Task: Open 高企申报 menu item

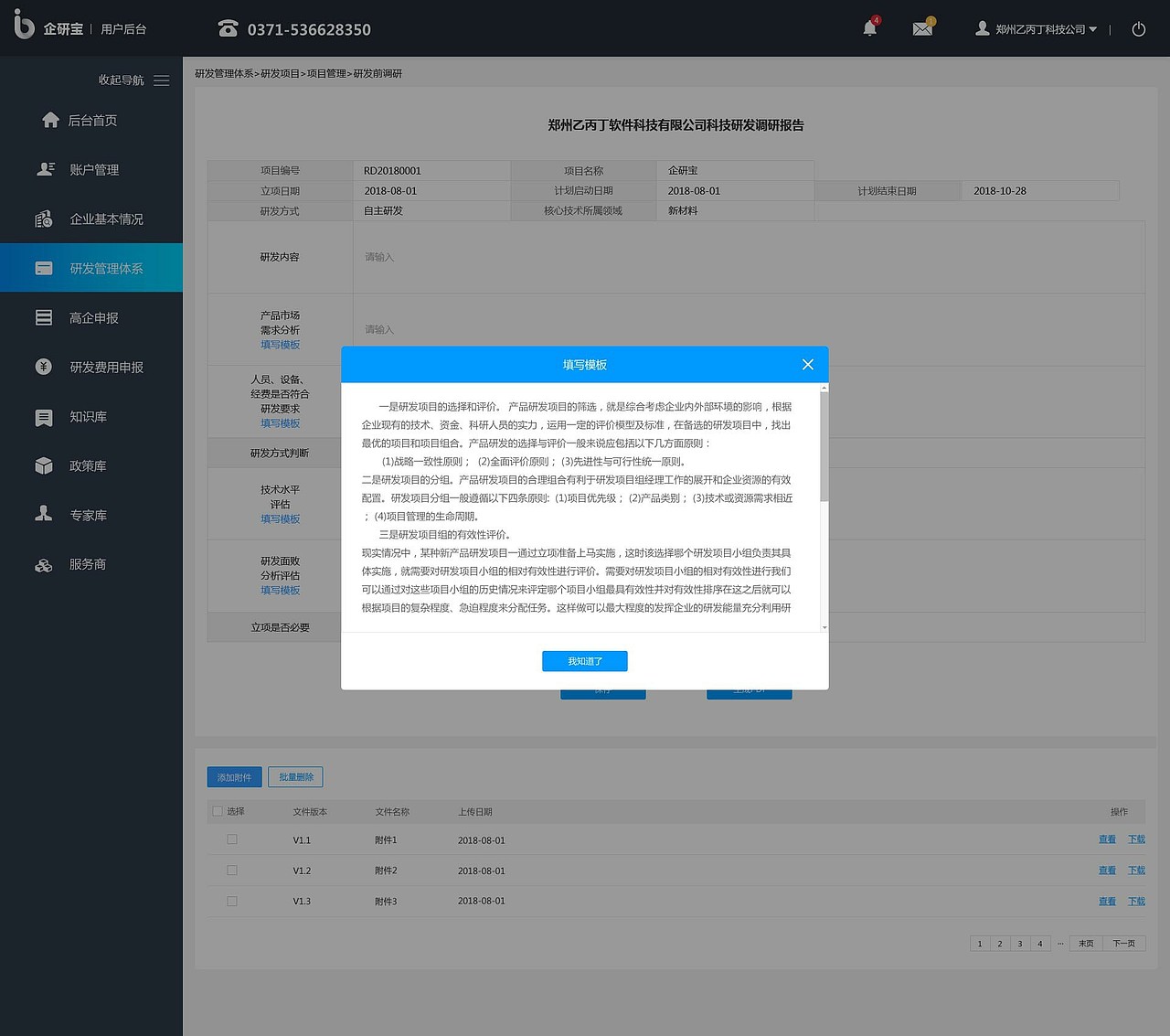Action: tap(94, 317)
